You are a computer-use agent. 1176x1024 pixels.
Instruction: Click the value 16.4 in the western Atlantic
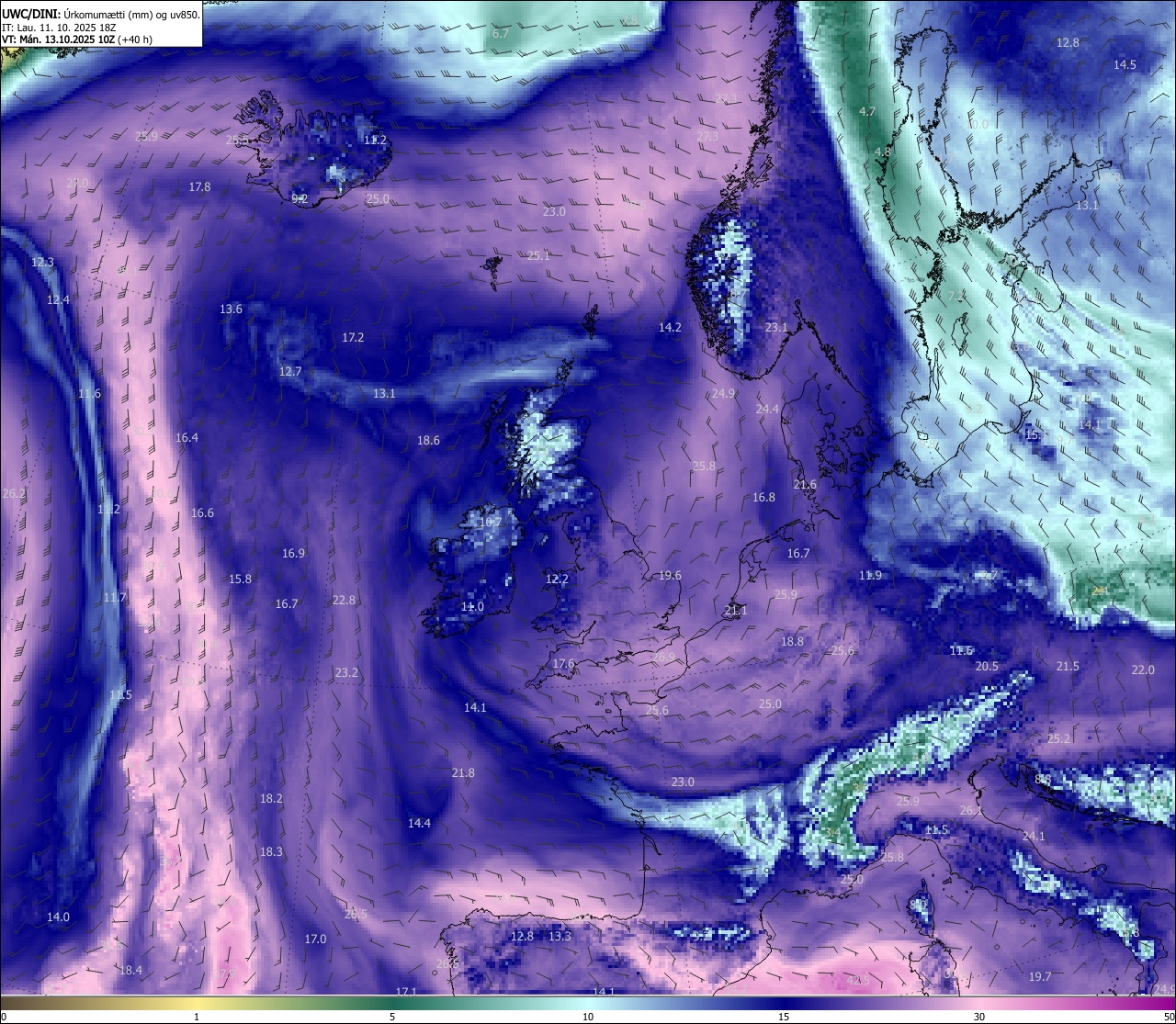point(187,437)
